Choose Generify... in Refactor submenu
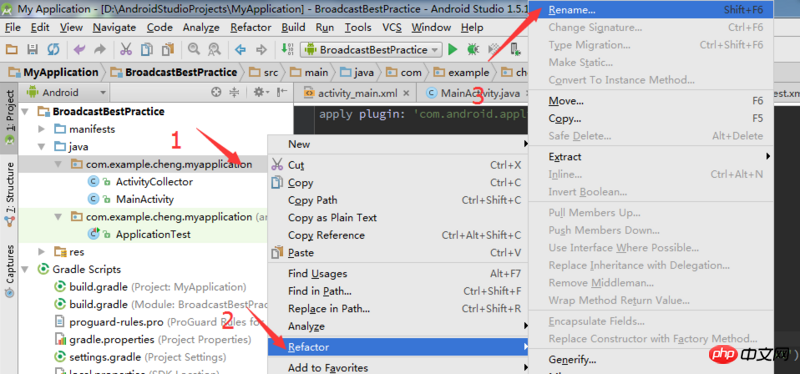The width and height of the screenshot is (800, 374). point(651,360)
